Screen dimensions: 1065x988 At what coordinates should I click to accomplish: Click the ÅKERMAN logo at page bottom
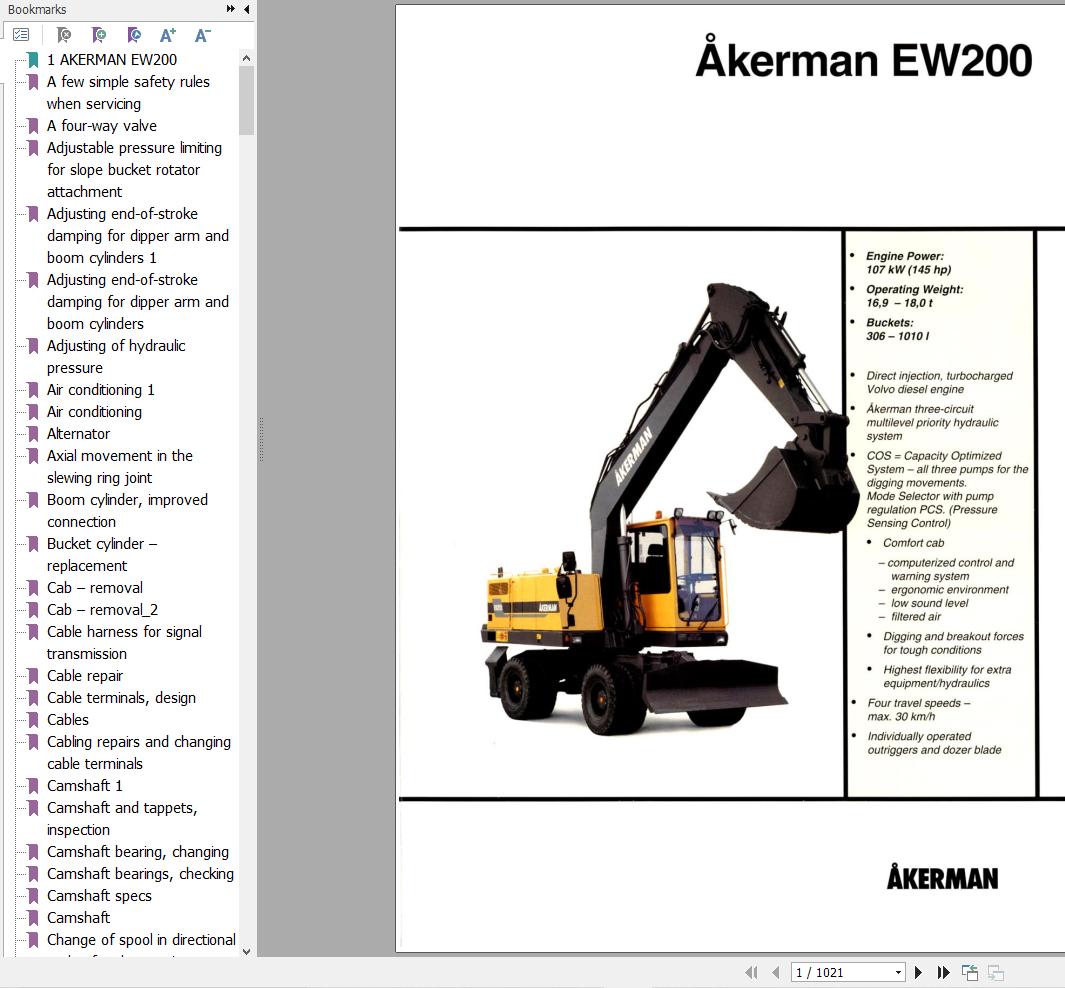pyautogui.click(x=942, y=877)
